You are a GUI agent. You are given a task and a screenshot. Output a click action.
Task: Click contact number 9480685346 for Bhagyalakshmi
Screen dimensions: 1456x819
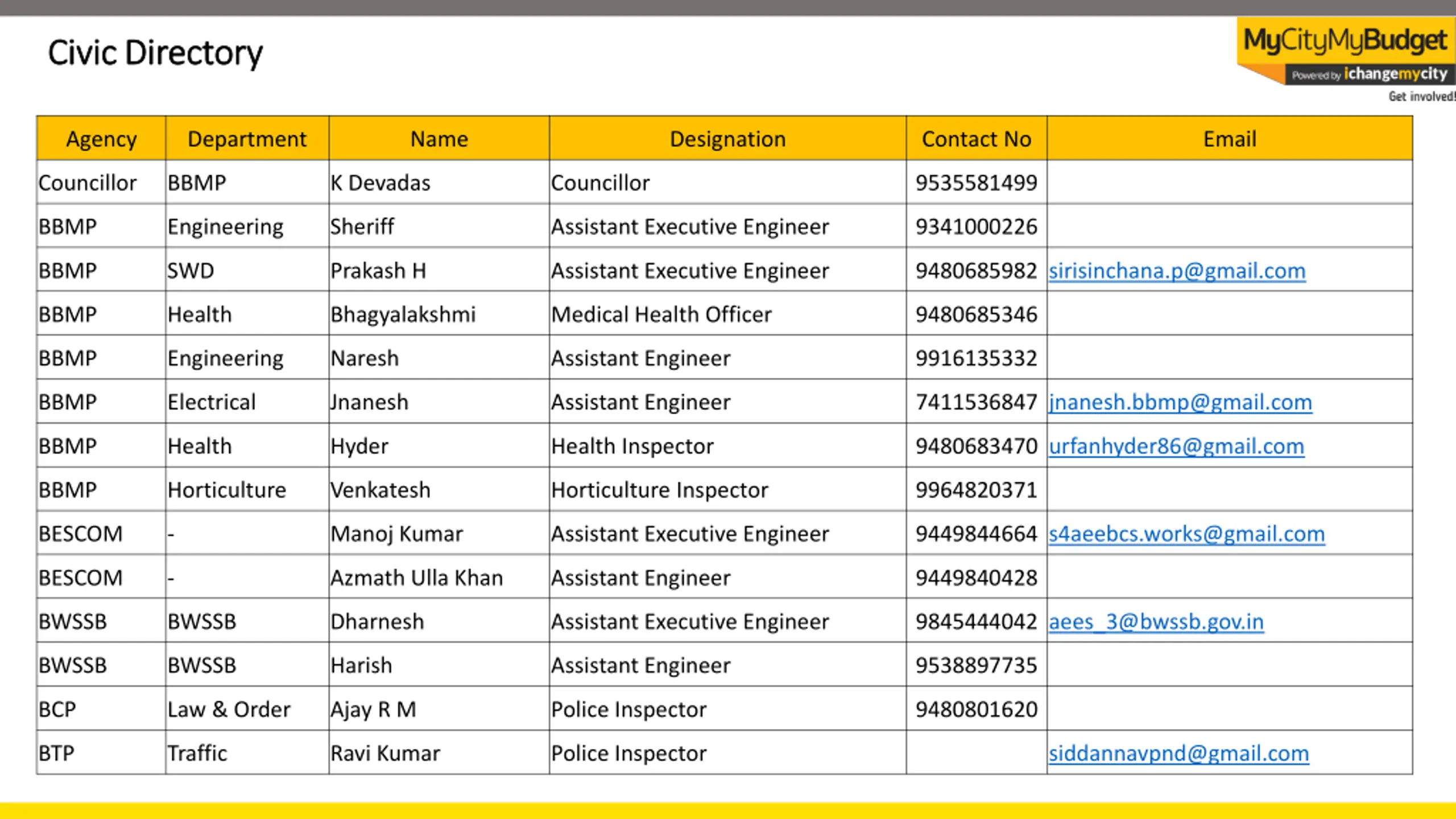click(976, 315)
